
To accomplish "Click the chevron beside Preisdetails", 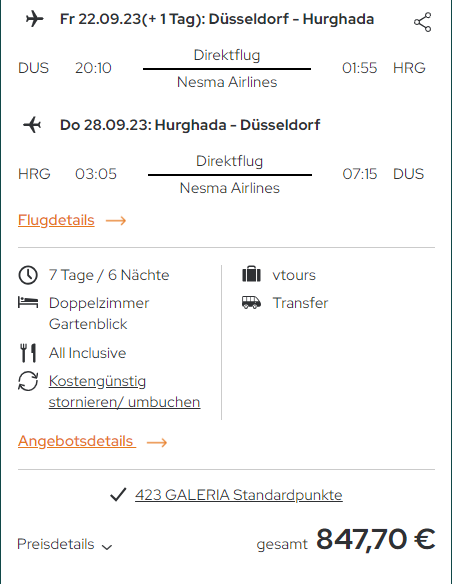I will 107,547.
